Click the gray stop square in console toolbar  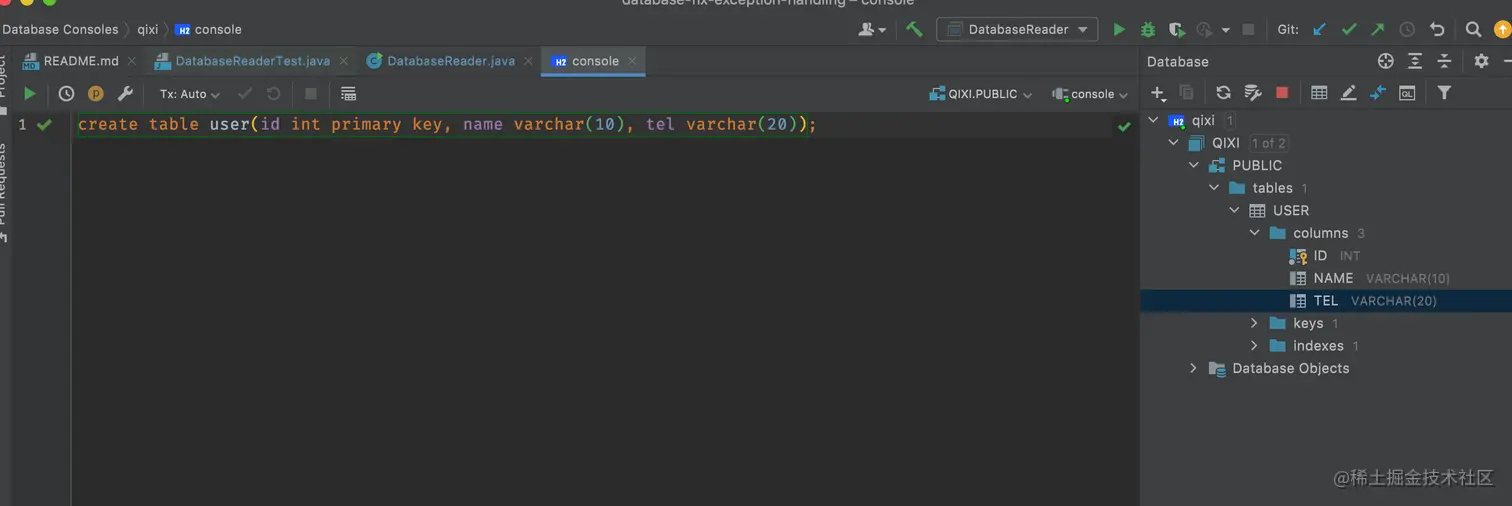(311, 93)
